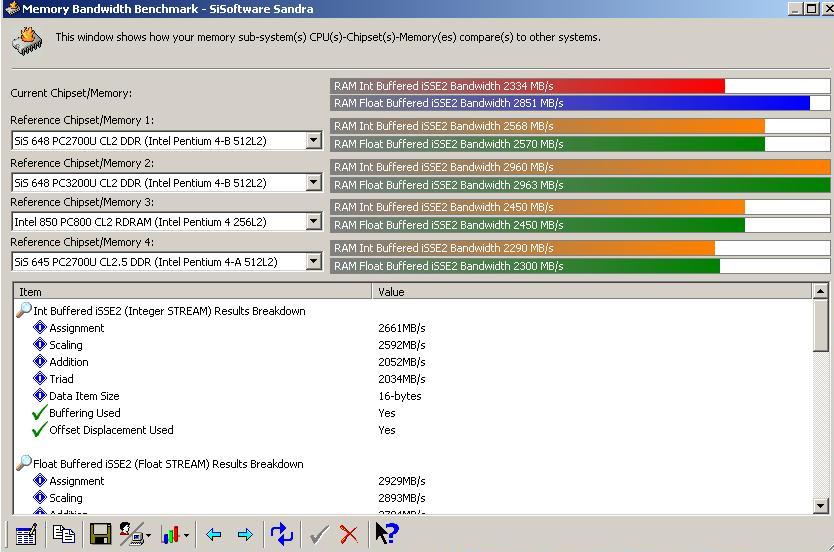The image size is (834, 552).
Task: Activate the What's This help cursor icon
Action: (x=387, y=533)
